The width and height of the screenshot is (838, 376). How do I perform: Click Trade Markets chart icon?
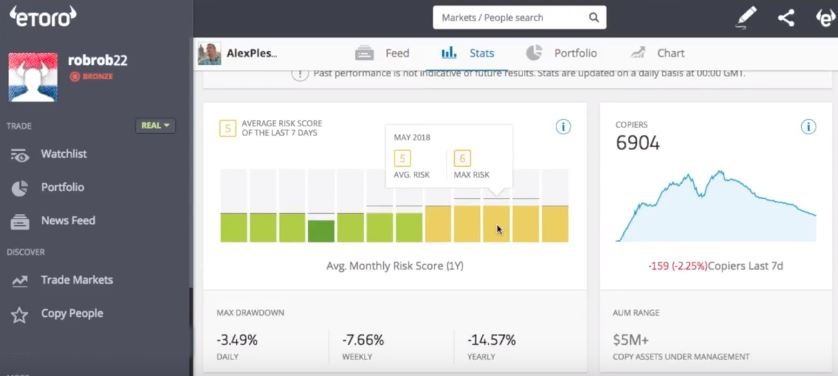click(x=20, y=280)
